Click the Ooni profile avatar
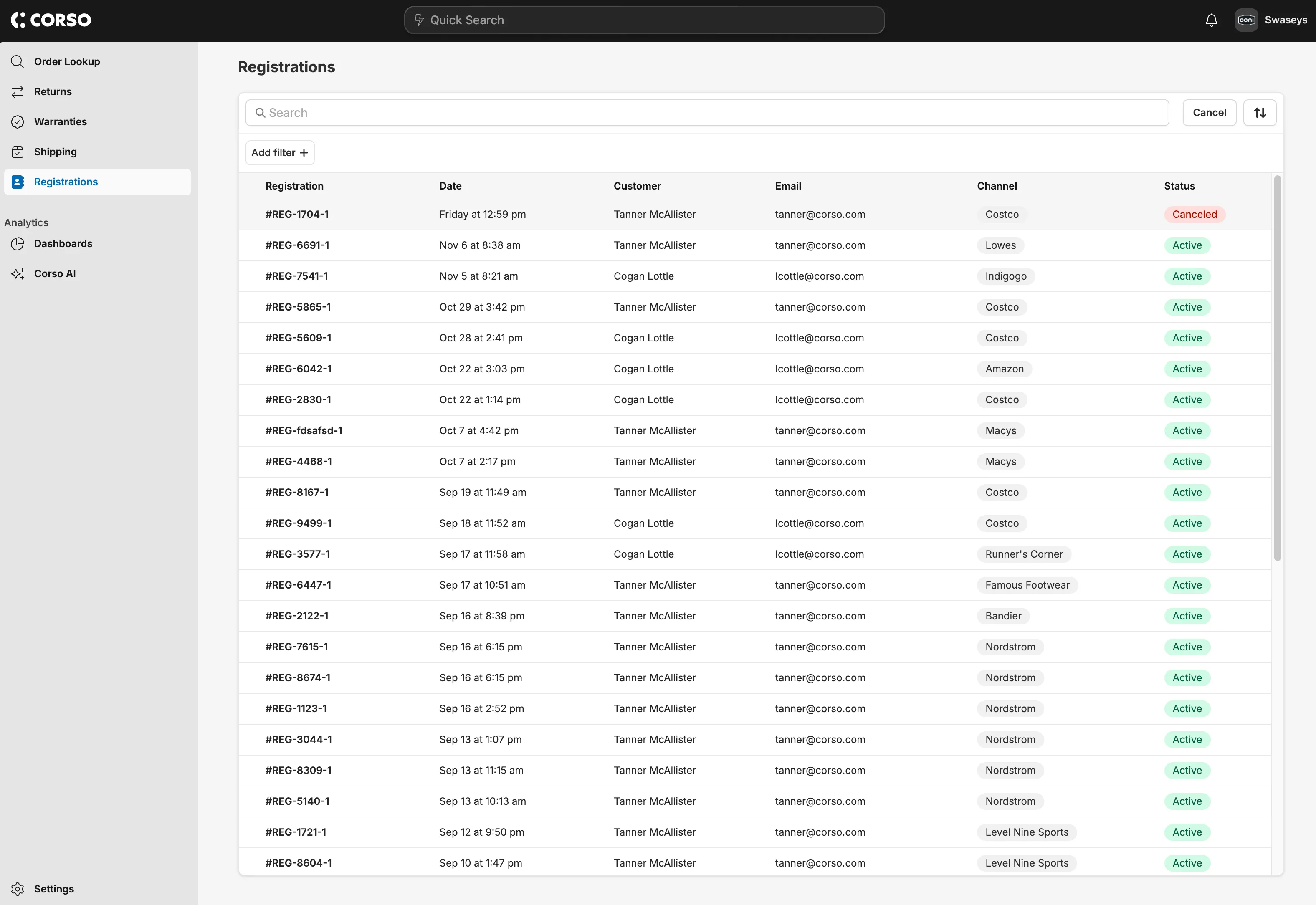 tap(1246, 19)
